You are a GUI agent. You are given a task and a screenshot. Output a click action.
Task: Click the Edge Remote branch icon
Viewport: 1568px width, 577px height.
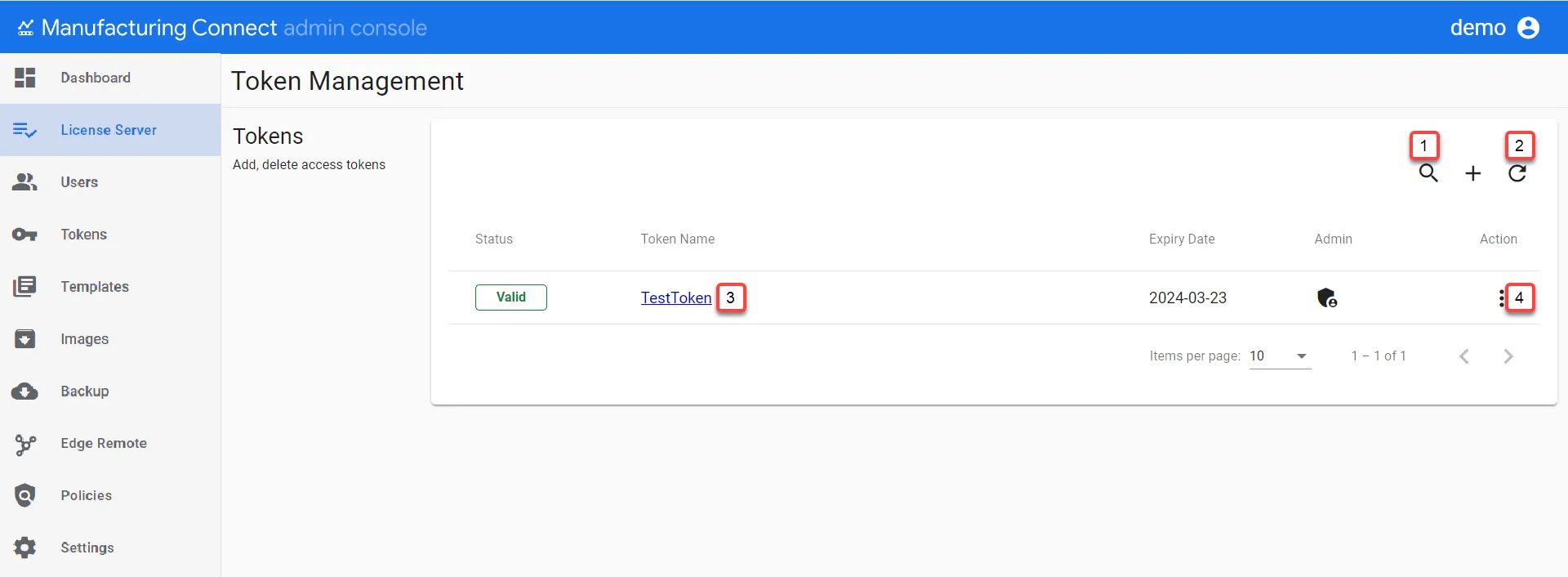click(25, 444)
